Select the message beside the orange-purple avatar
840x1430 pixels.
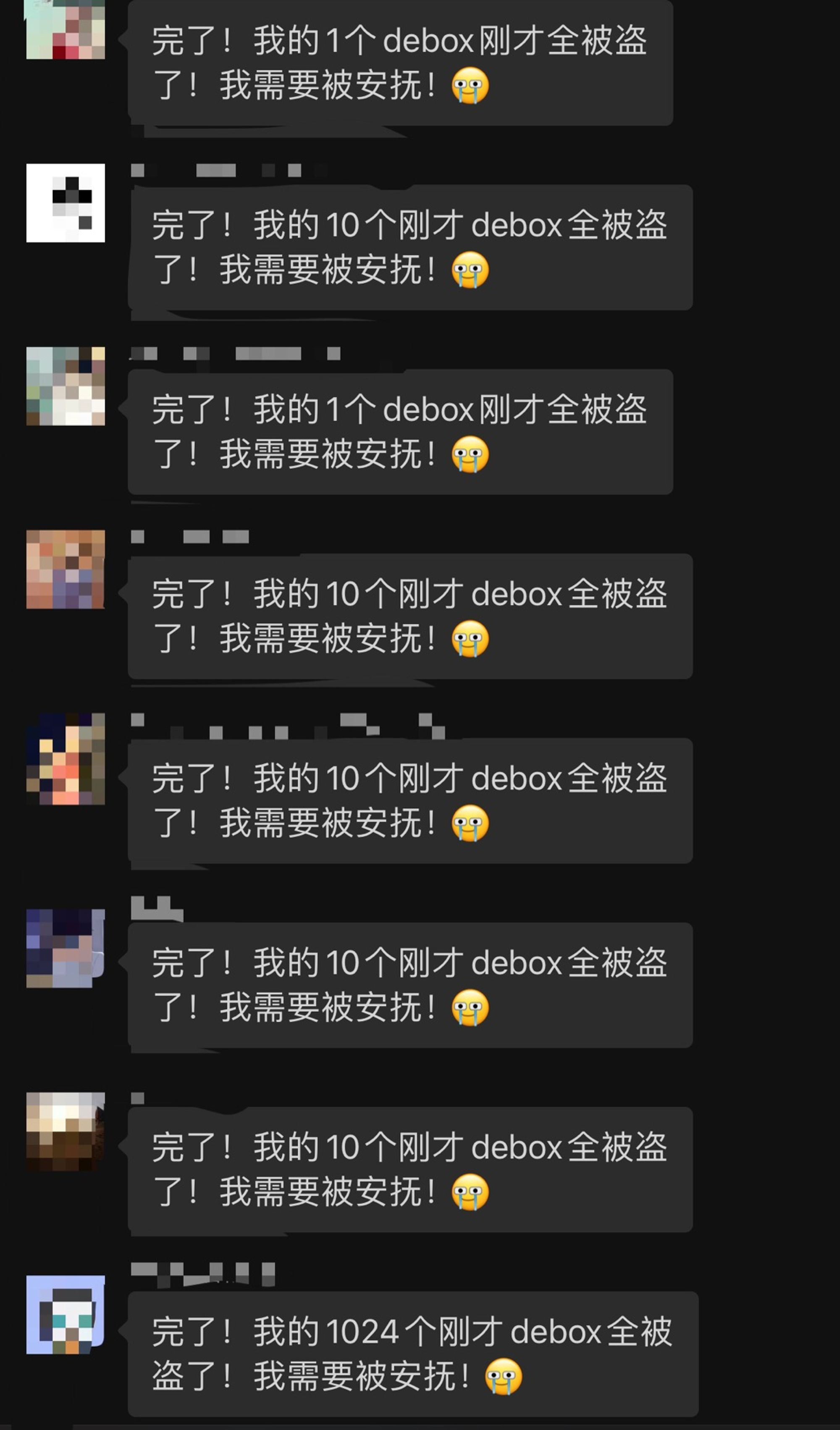(410, 616)
